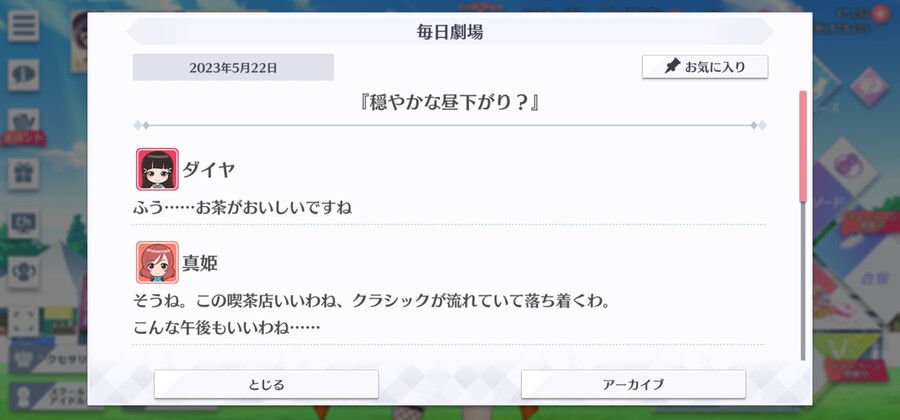This screenshot has width=900, height=420.
Task: Click the fullscreen frame icon
Action: coord(24,321)
